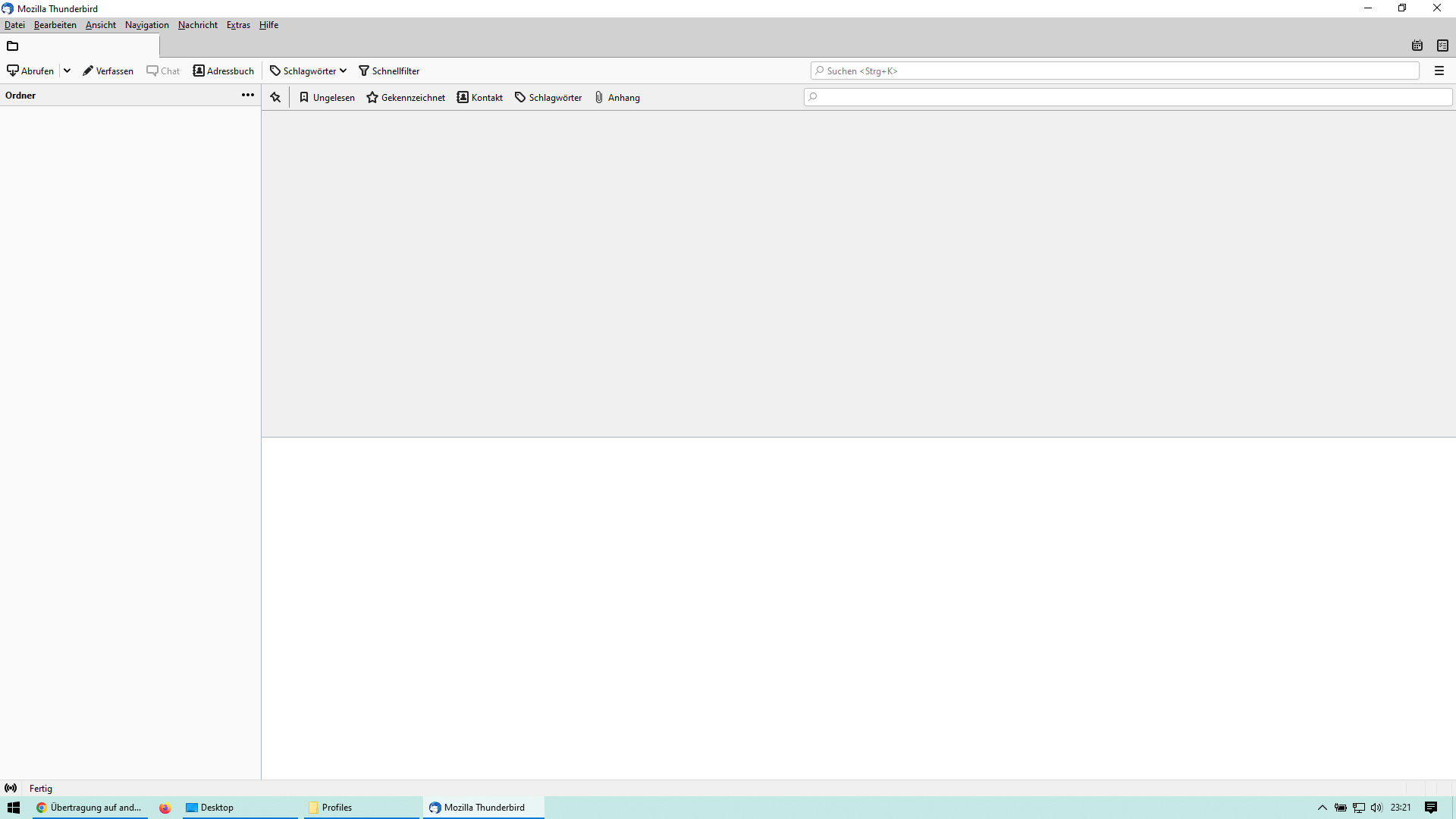
Task: Click the Adressbuch toolbar button
Action: tap(223, 71)
